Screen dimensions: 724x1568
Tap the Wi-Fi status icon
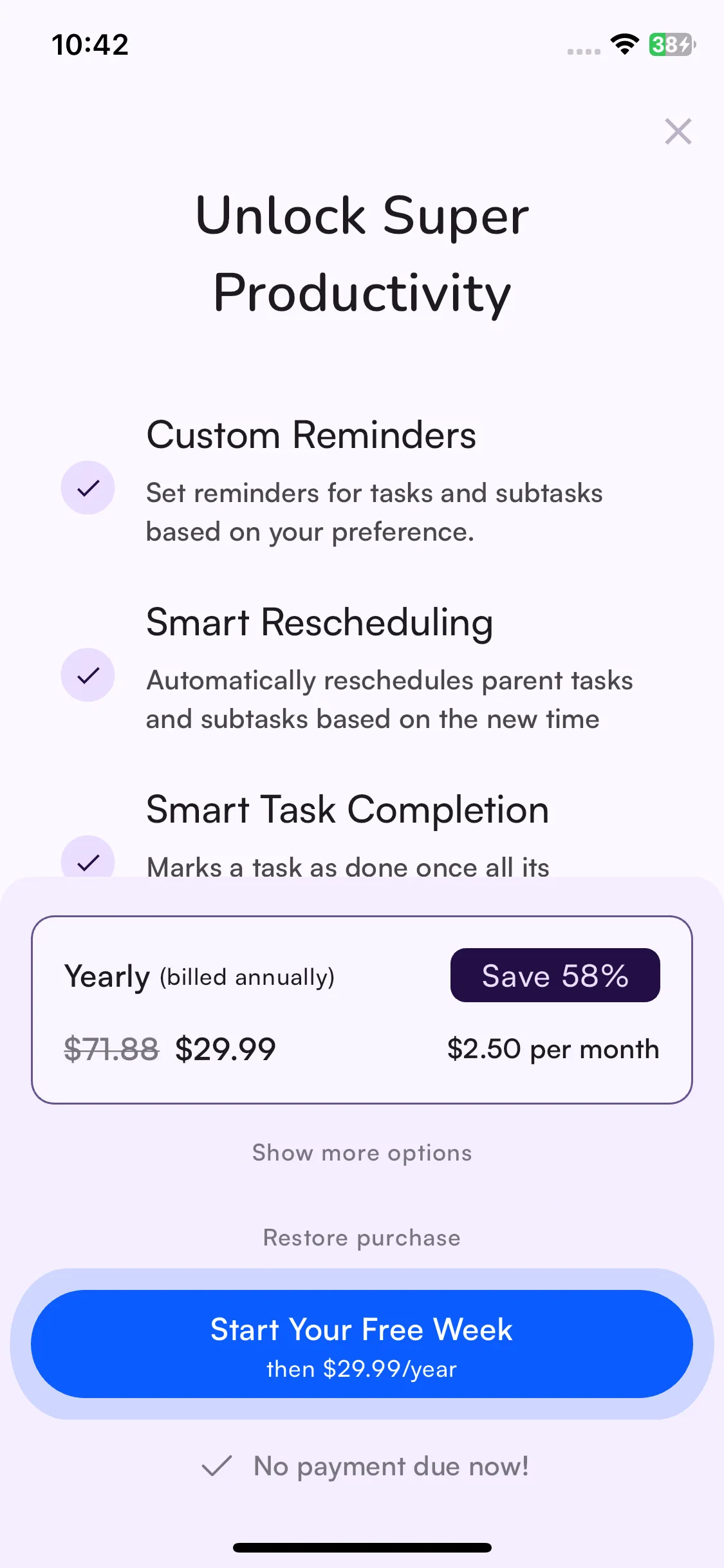[624, 44]
